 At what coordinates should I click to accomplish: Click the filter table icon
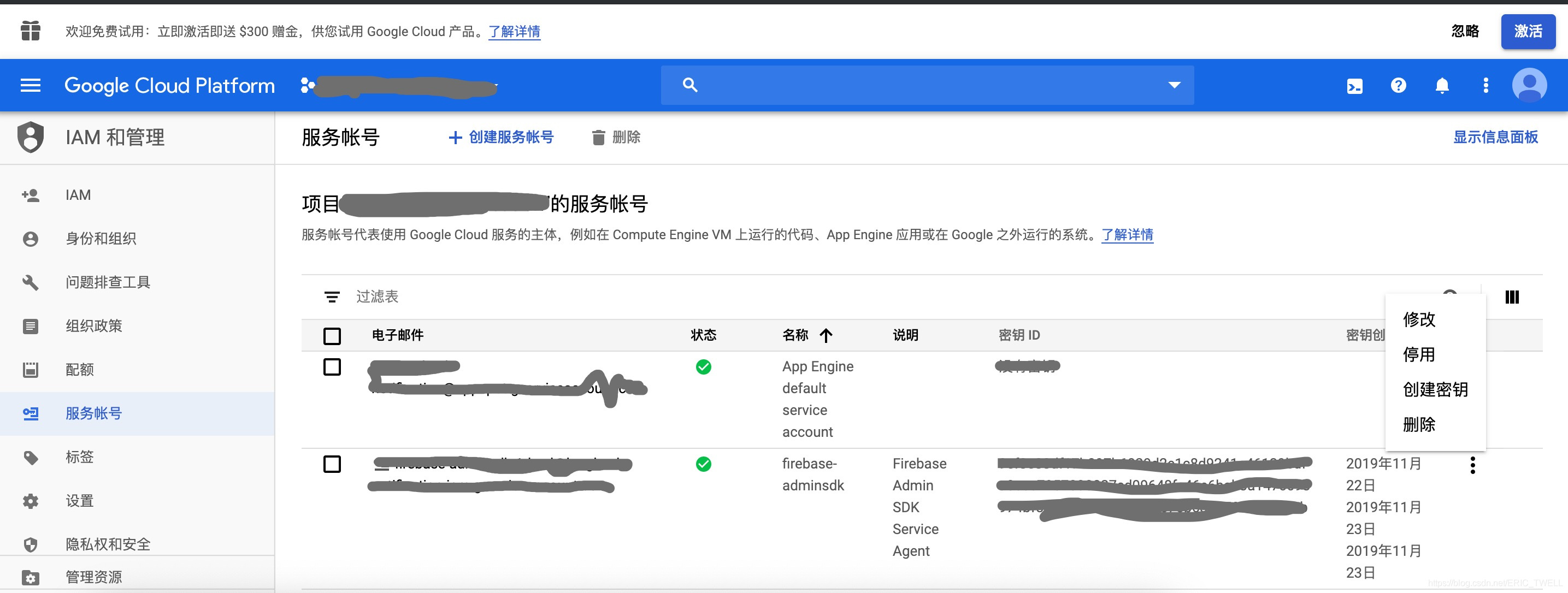point(332,297)
